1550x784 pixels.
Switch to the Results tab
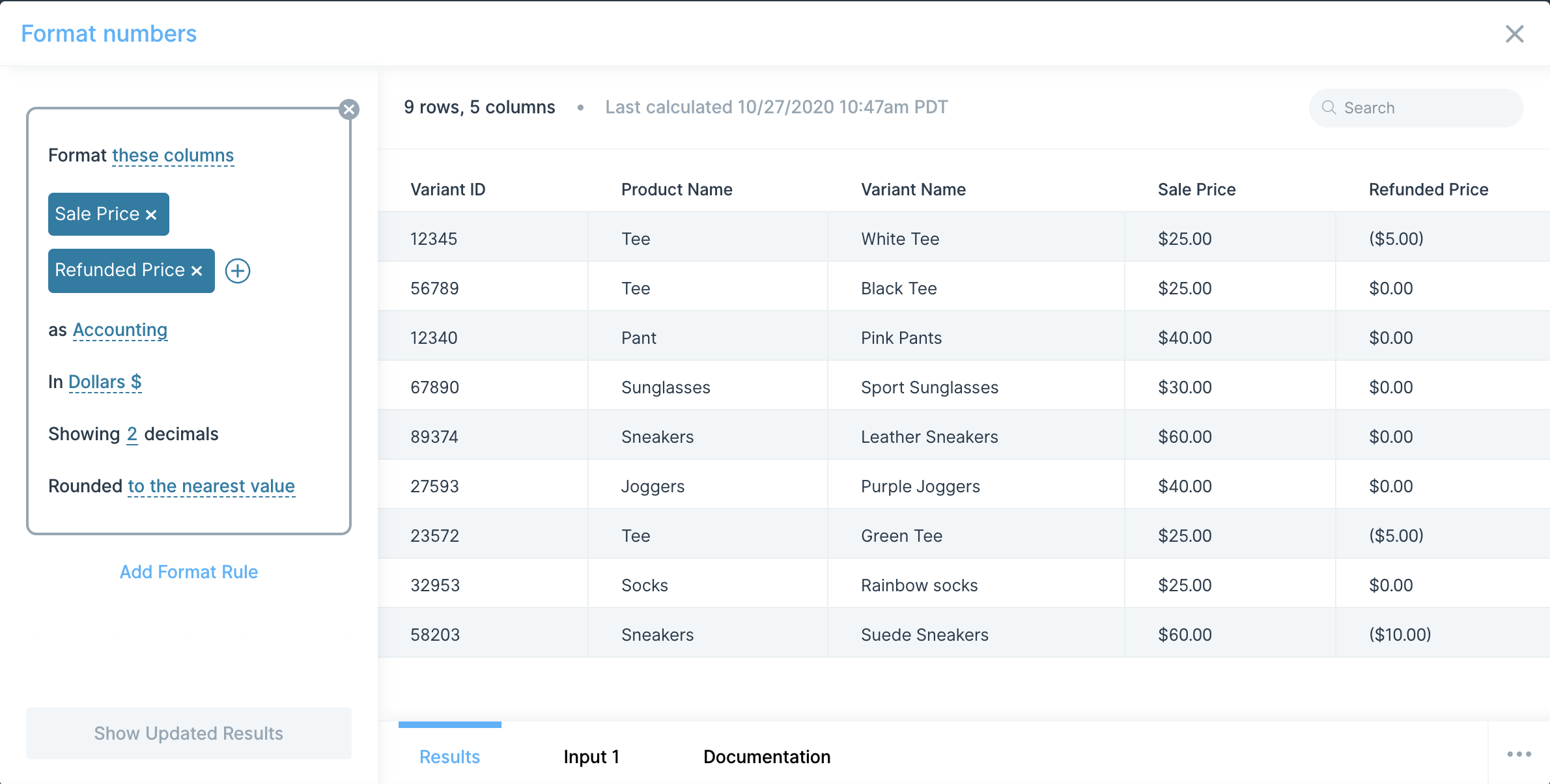click(449, 757)
